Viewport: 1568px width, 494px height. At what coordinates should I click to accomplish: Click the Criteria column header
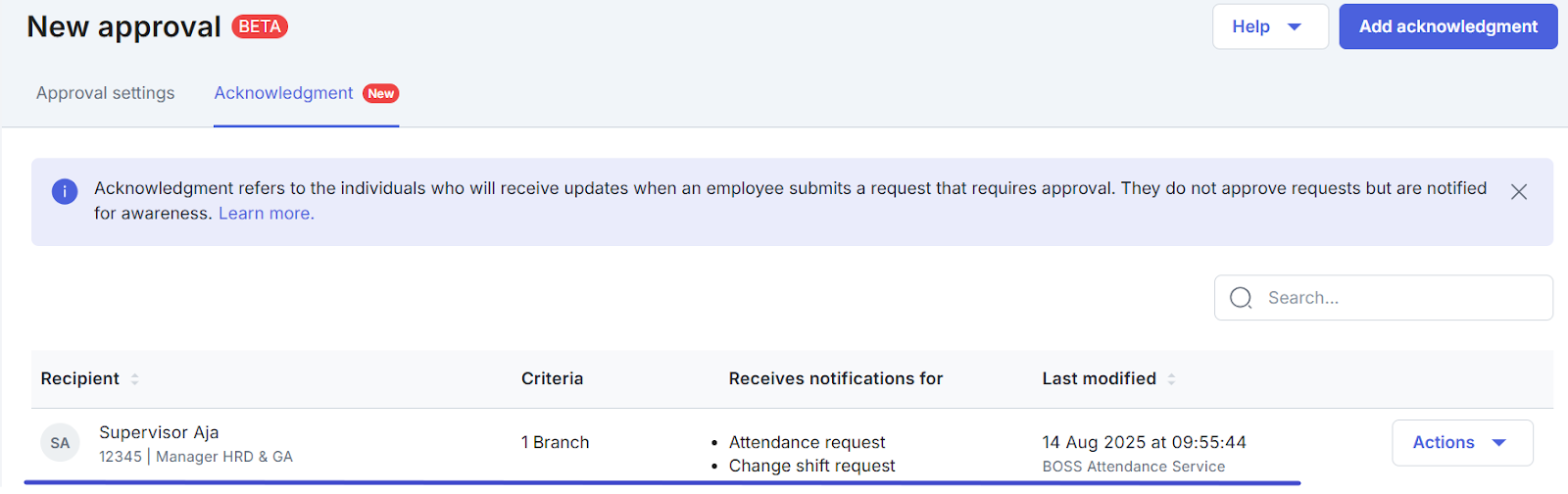pos(552,378)
